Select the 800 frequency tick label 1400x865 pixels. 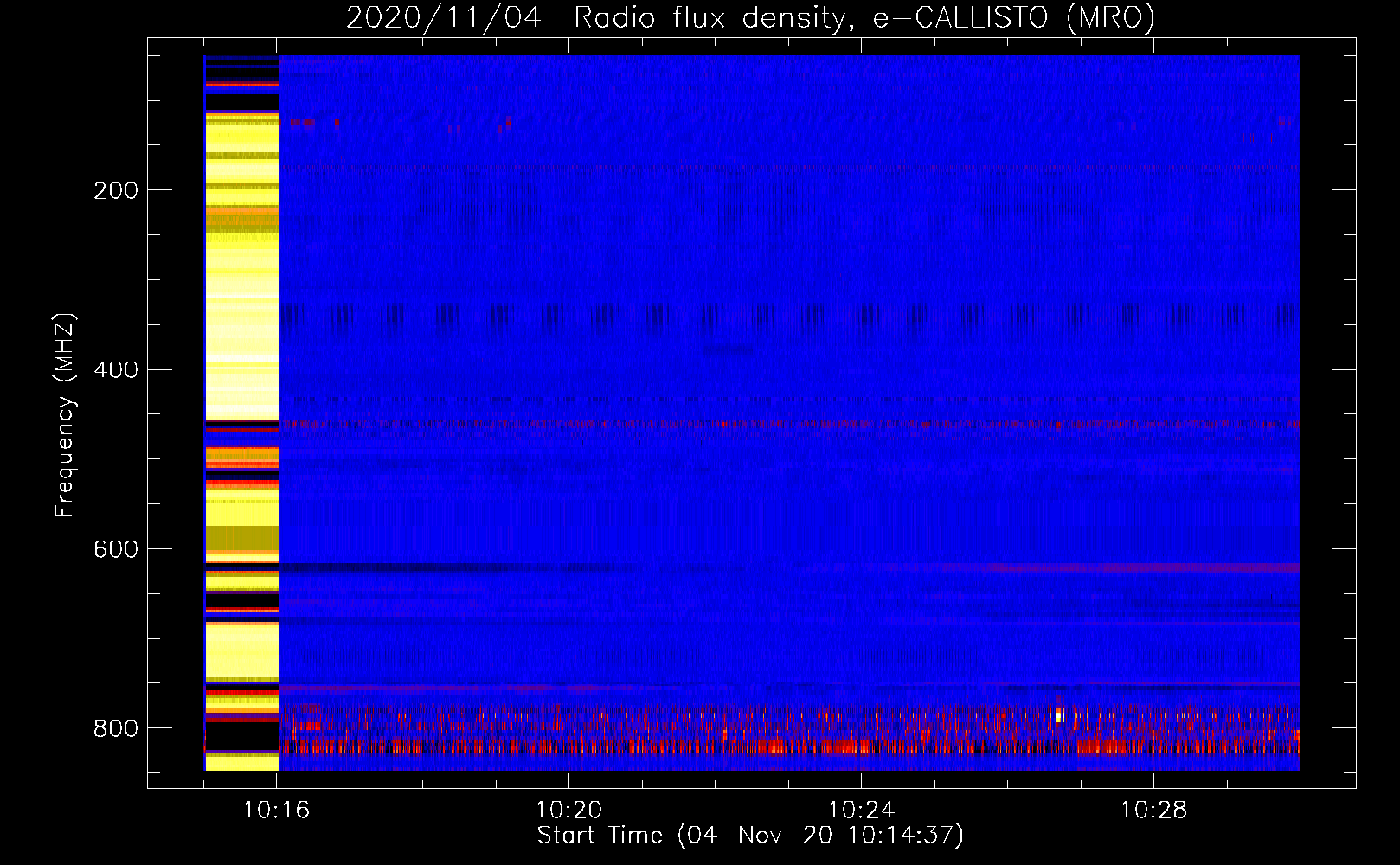(115, 728)
